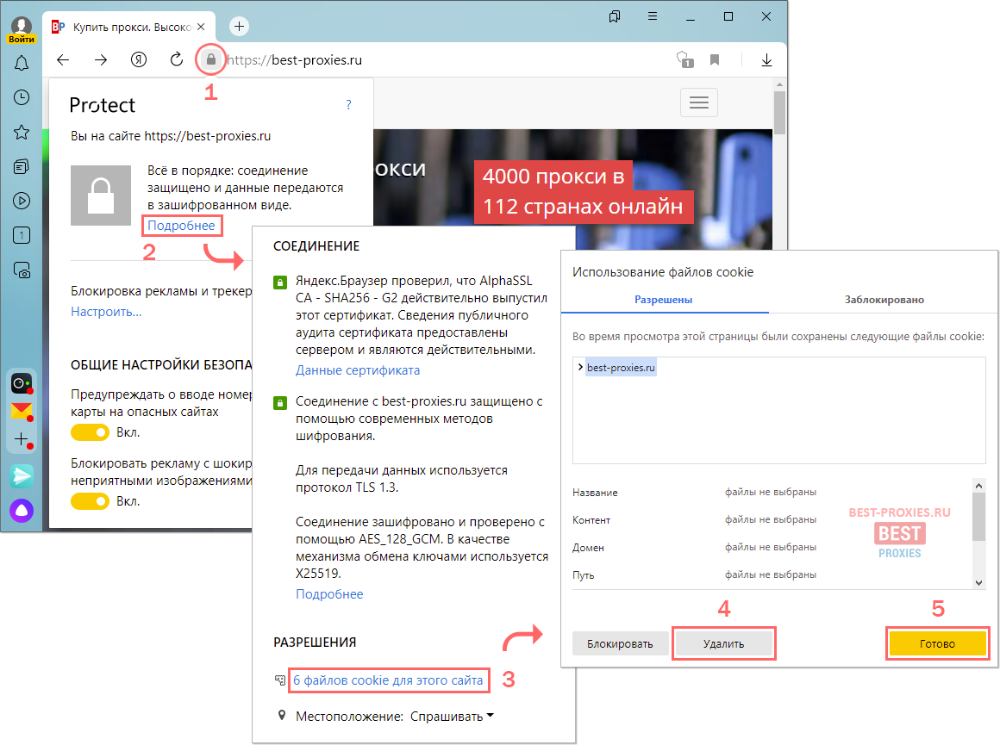1000x745 pixels.
Task: Click the Удалить button
Action: click(x=723, y=644)
